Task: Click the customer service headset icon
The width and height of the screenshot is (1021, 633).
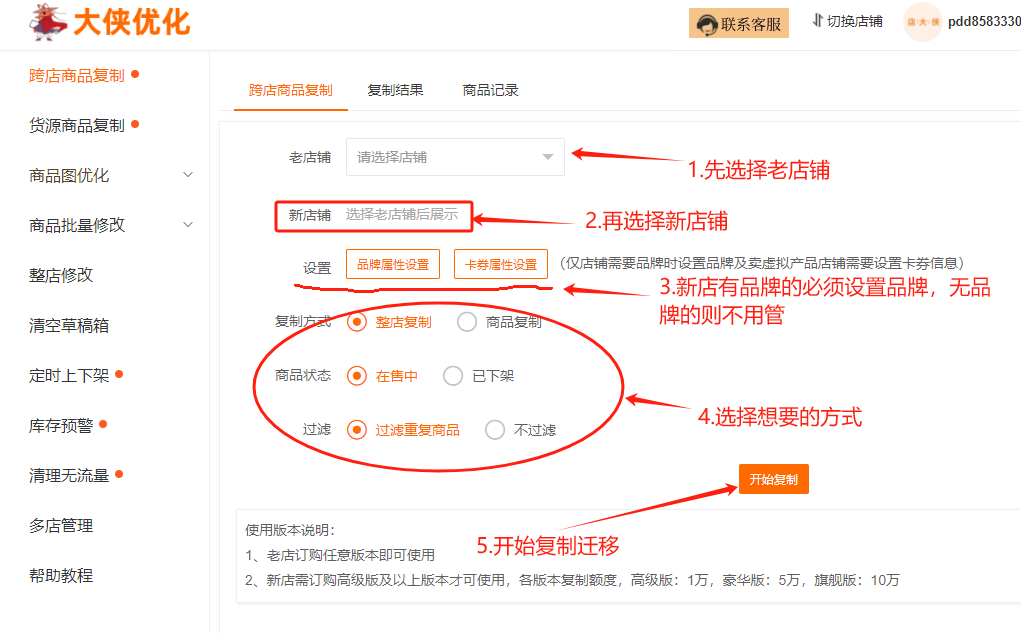Action: 706,25
